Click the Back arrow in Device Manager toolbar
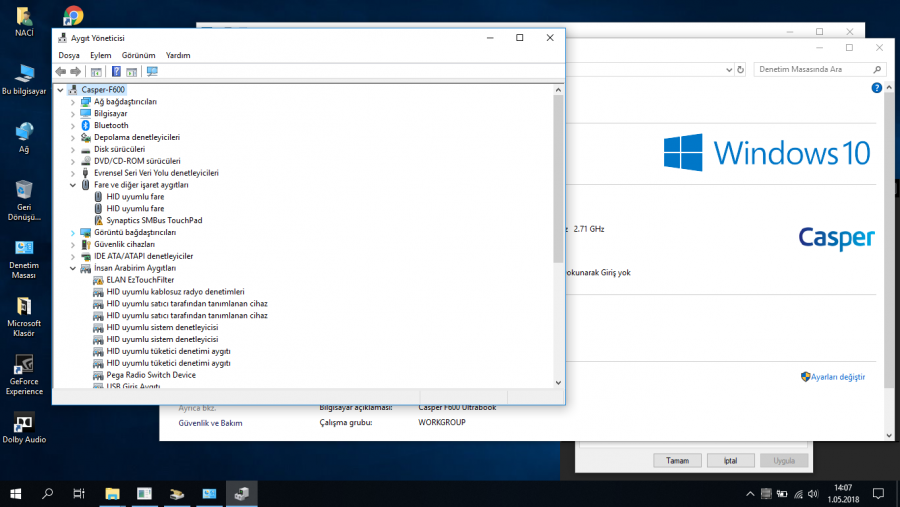Viewport: 900px width, 507px height. 61,72
